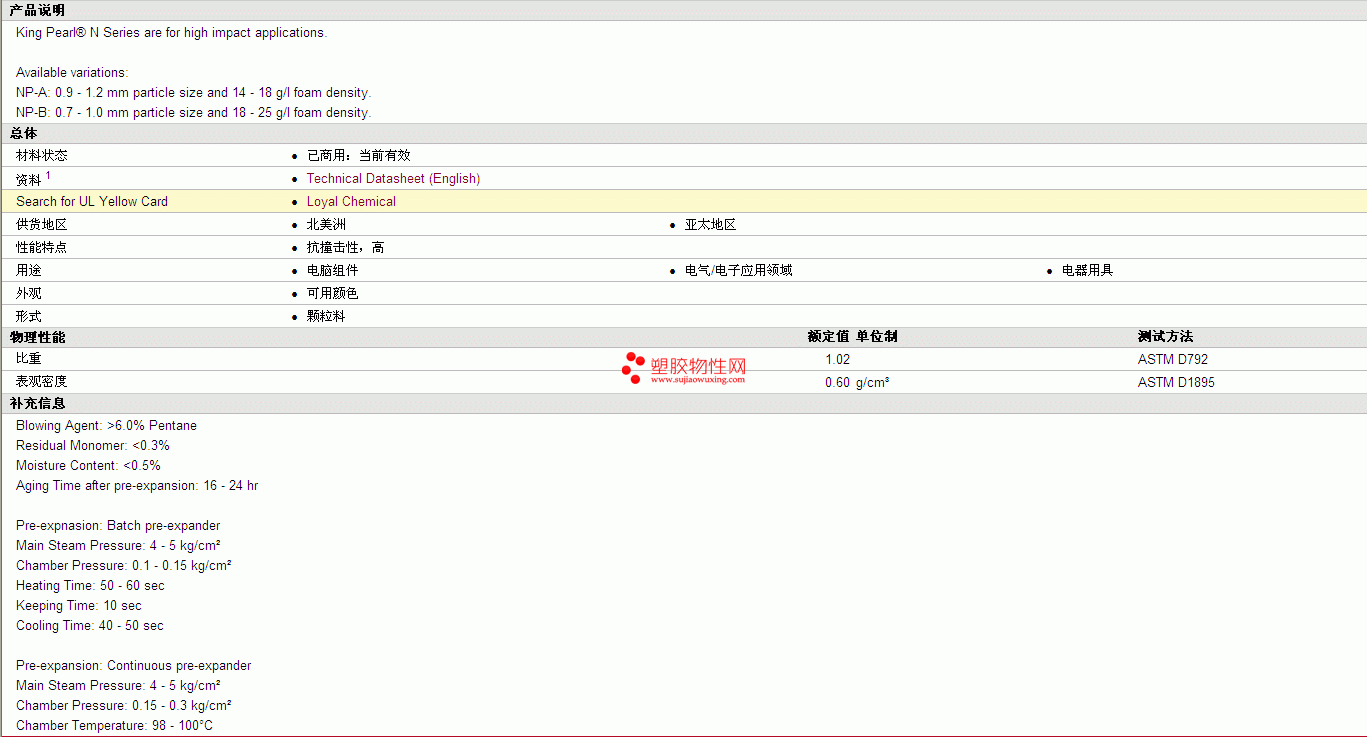This screenshot has height=737, width=1367.
Task: Click the 'Chamber Temperature: 98 - 100°C' line
Action: coord(114,725)
